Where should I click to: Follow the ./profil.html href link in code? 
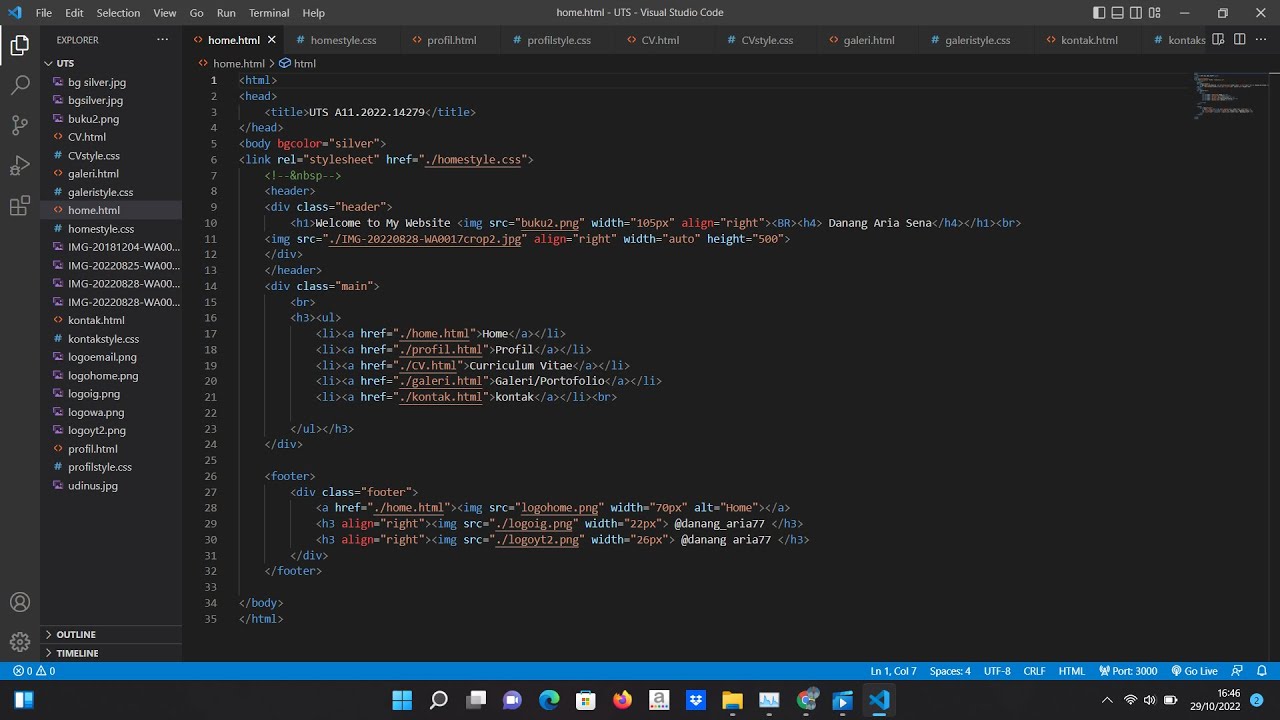(441, 350)
